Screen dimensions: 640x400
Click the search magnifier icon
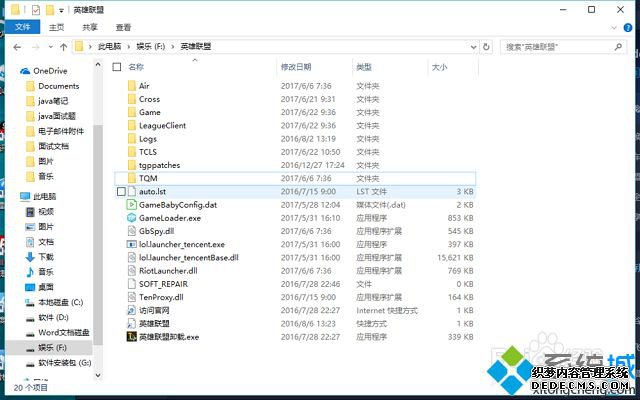coord(618,47)
